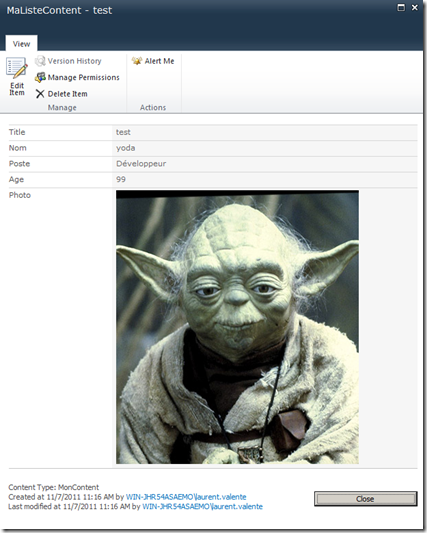Click the Manage group label

pos(62,107)
